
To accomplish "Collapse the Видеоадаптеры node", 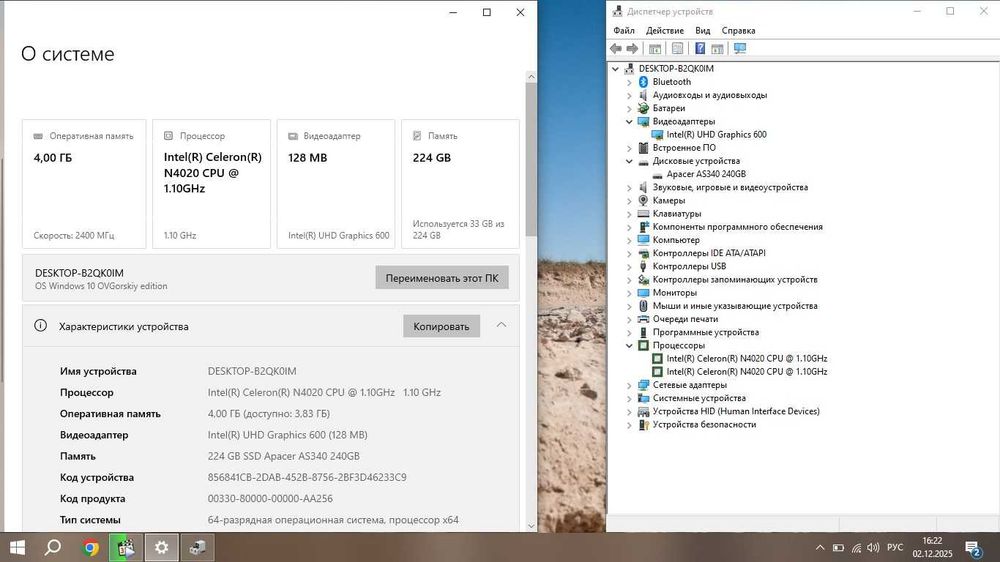I will click(x=629, y=122).
